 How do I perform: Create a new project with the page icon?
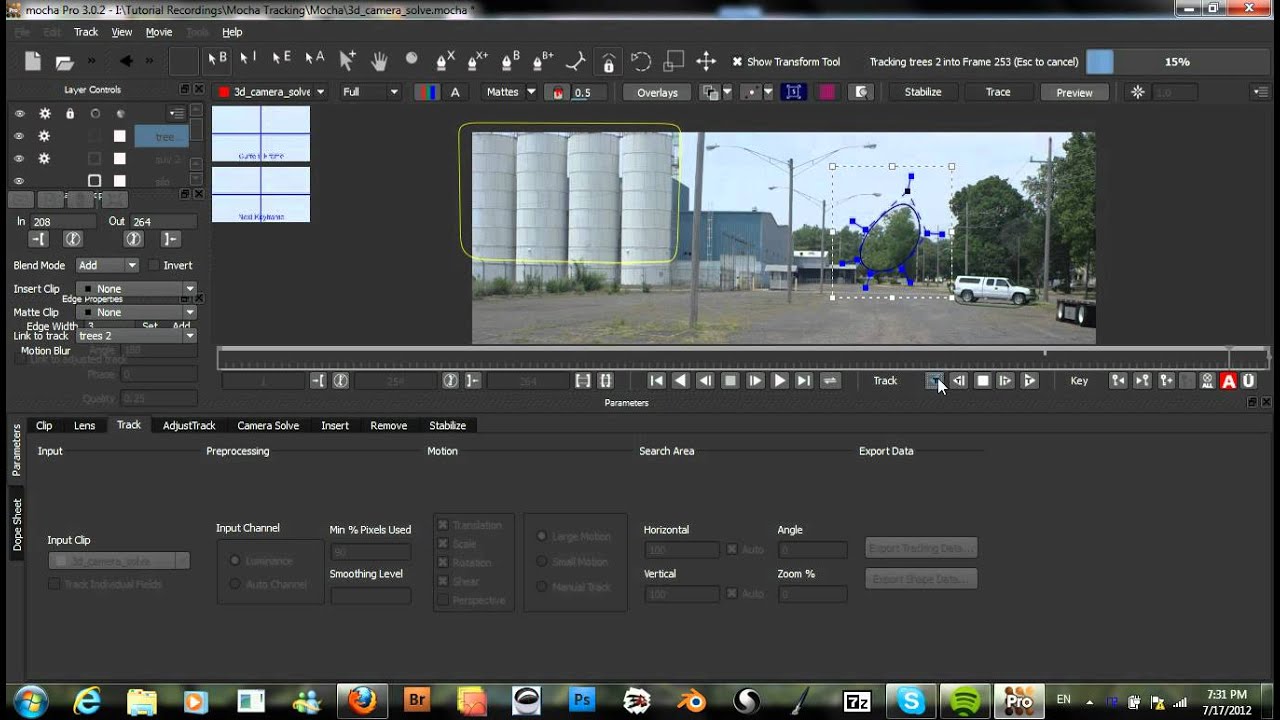33,61
